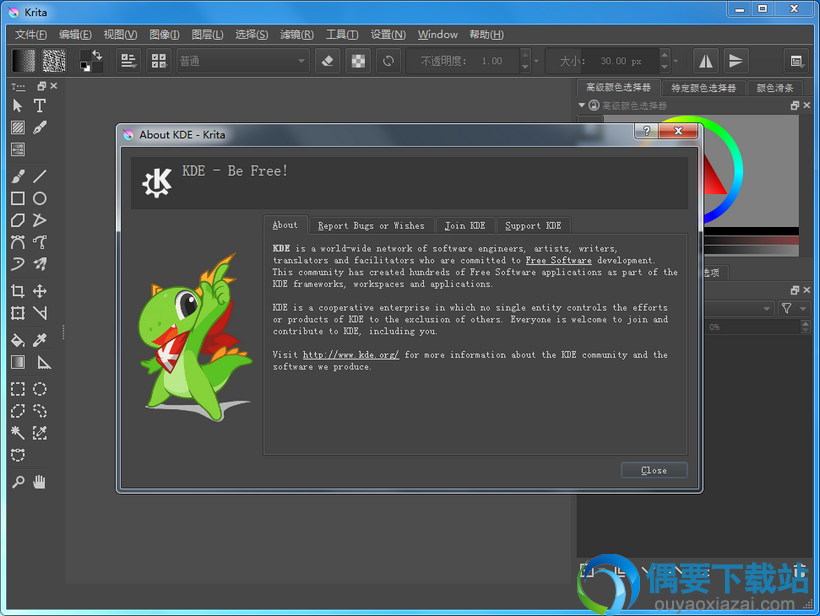This screenshot has height=616, width=820.
Task: Select the Bezier Curve Selection tool
Action: point(18,455)
